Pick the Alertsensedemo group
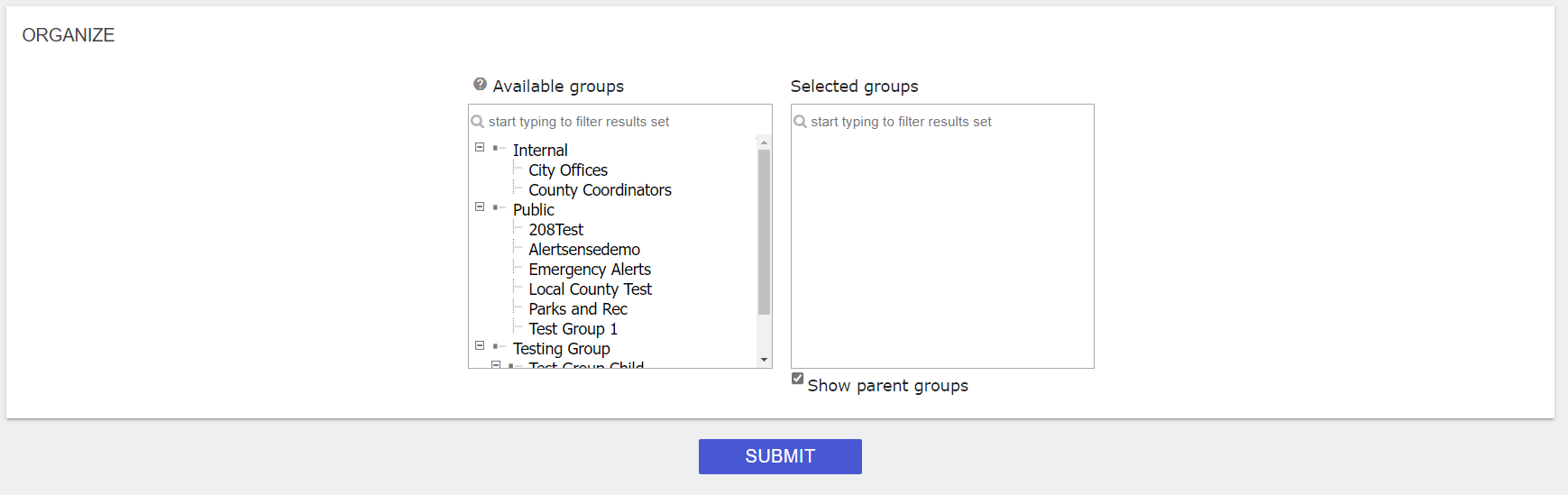 pyautogui.click(x=584, y=250)
